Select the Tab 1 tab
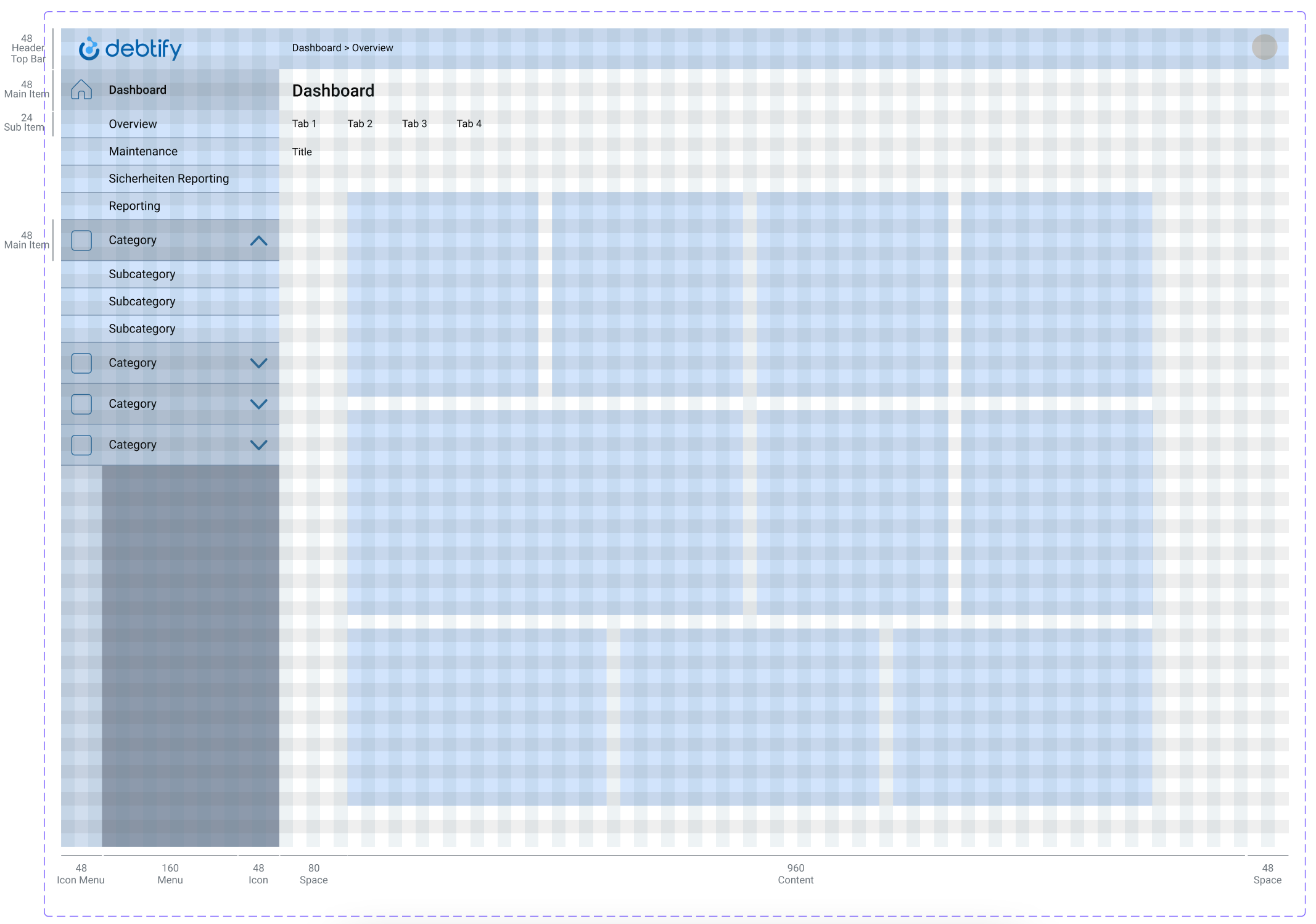The image size is (1316, 924). [304, 123]
